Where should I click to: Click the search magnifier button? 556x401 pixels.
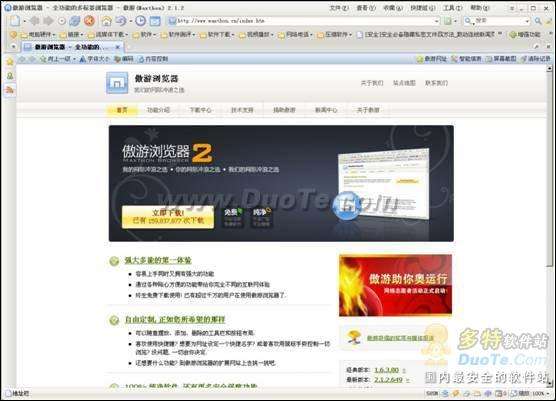(538, 21)
